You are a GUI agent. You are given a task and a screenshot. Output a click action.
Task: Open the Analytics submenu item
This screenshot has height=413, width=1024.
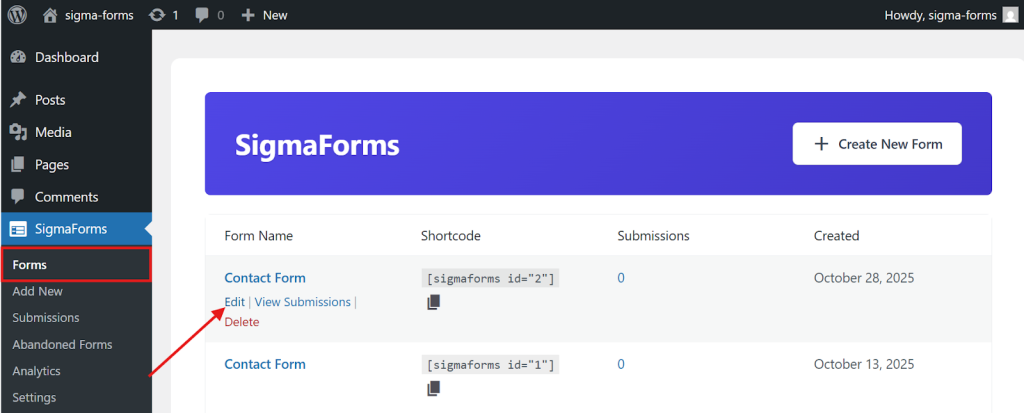pyautogui.click(x=37, y=371)
